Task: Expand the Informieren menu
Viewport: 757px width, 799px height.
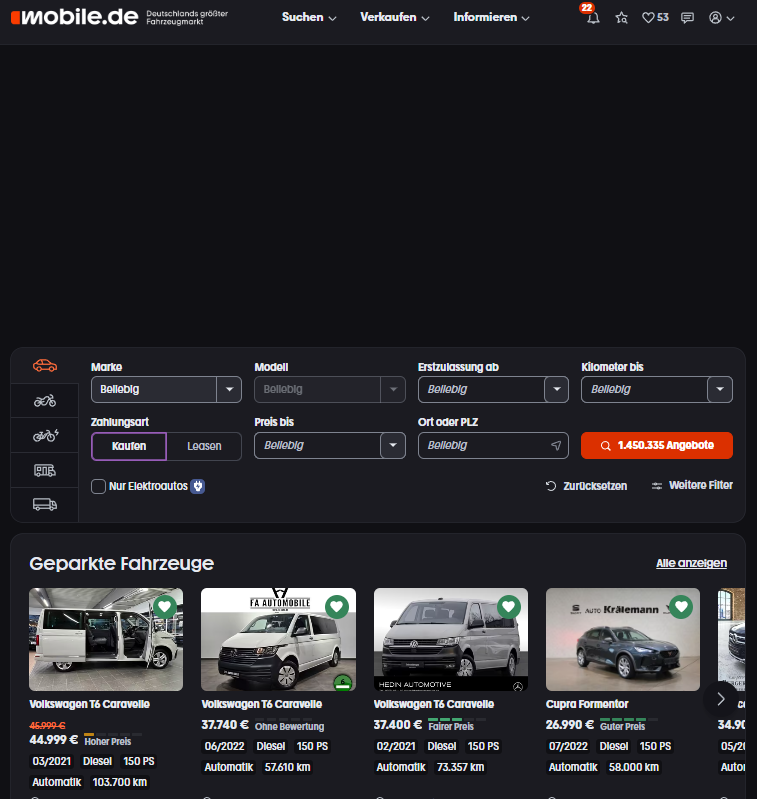Action: click(x=491, y=17)
